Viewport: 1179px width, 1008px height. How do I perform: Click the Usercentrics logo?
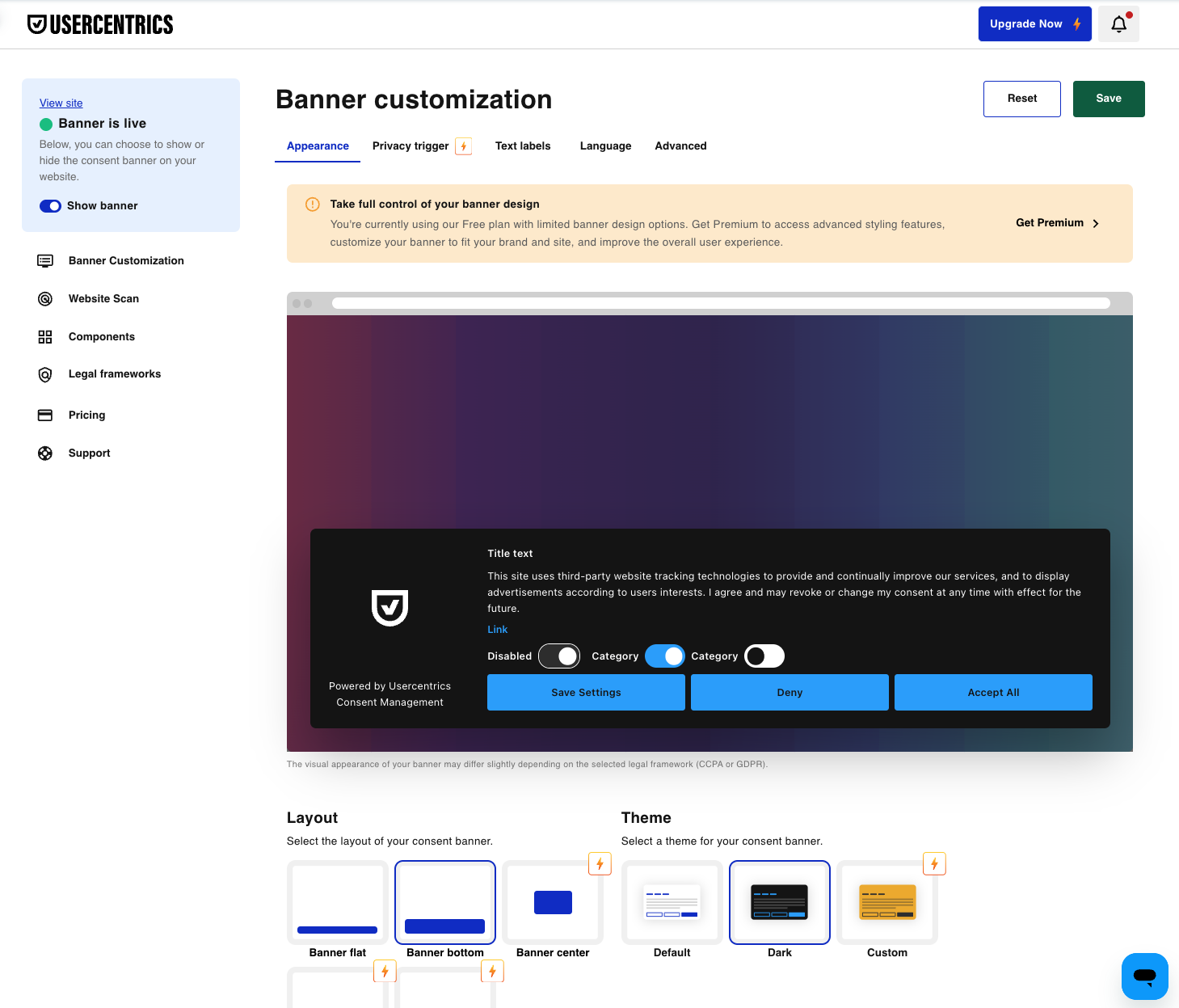tap(100, 23)
